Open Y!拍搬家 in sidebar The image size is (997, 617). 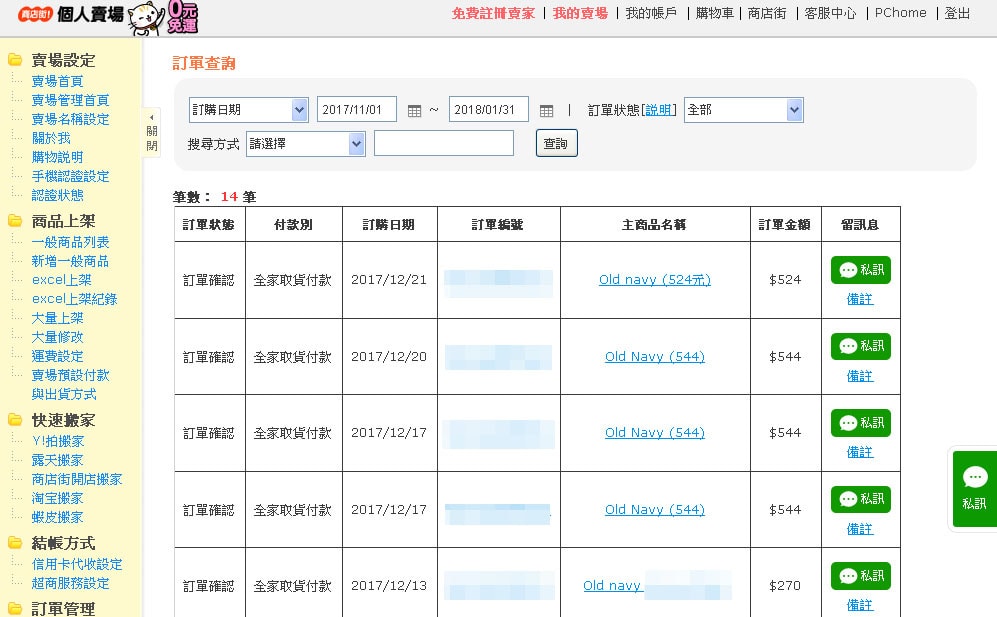coord(58,441)
